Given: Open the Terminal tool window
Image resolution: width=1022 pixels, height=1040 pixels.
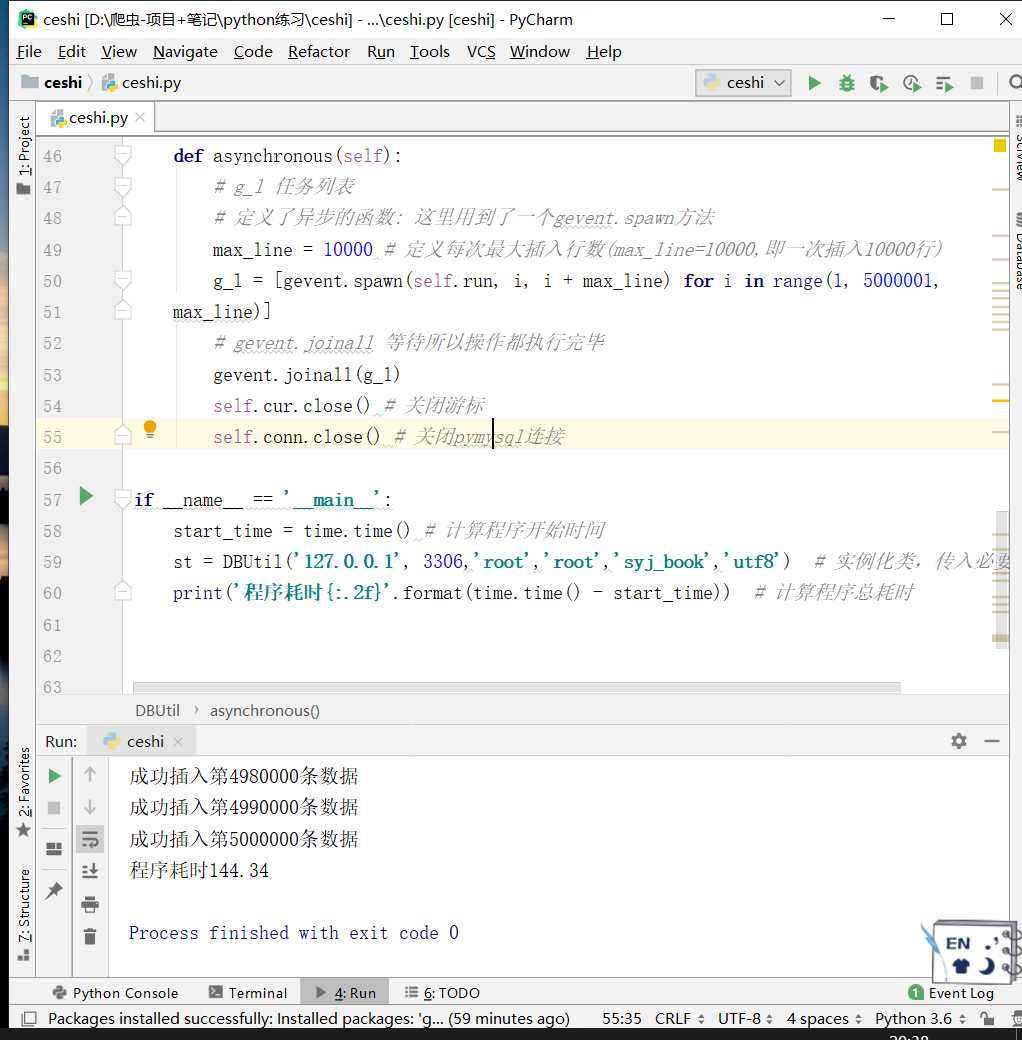Looking at the screenshot, I should coord(248,993).
